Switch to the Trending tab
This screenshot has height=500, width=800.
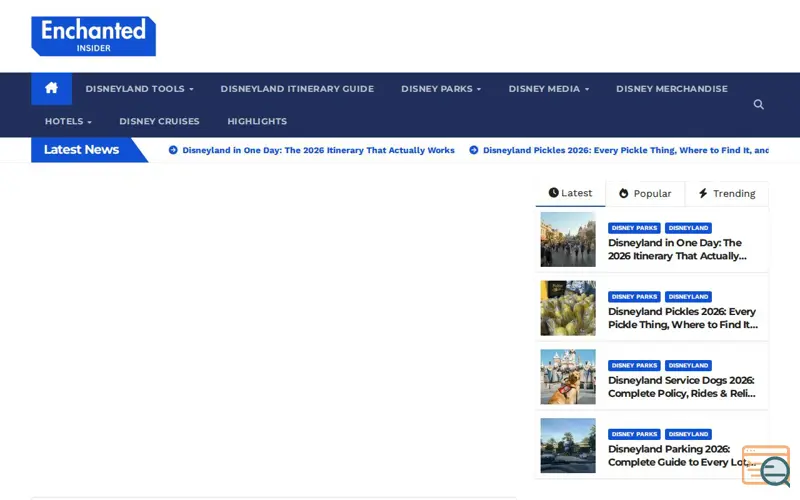727,193
